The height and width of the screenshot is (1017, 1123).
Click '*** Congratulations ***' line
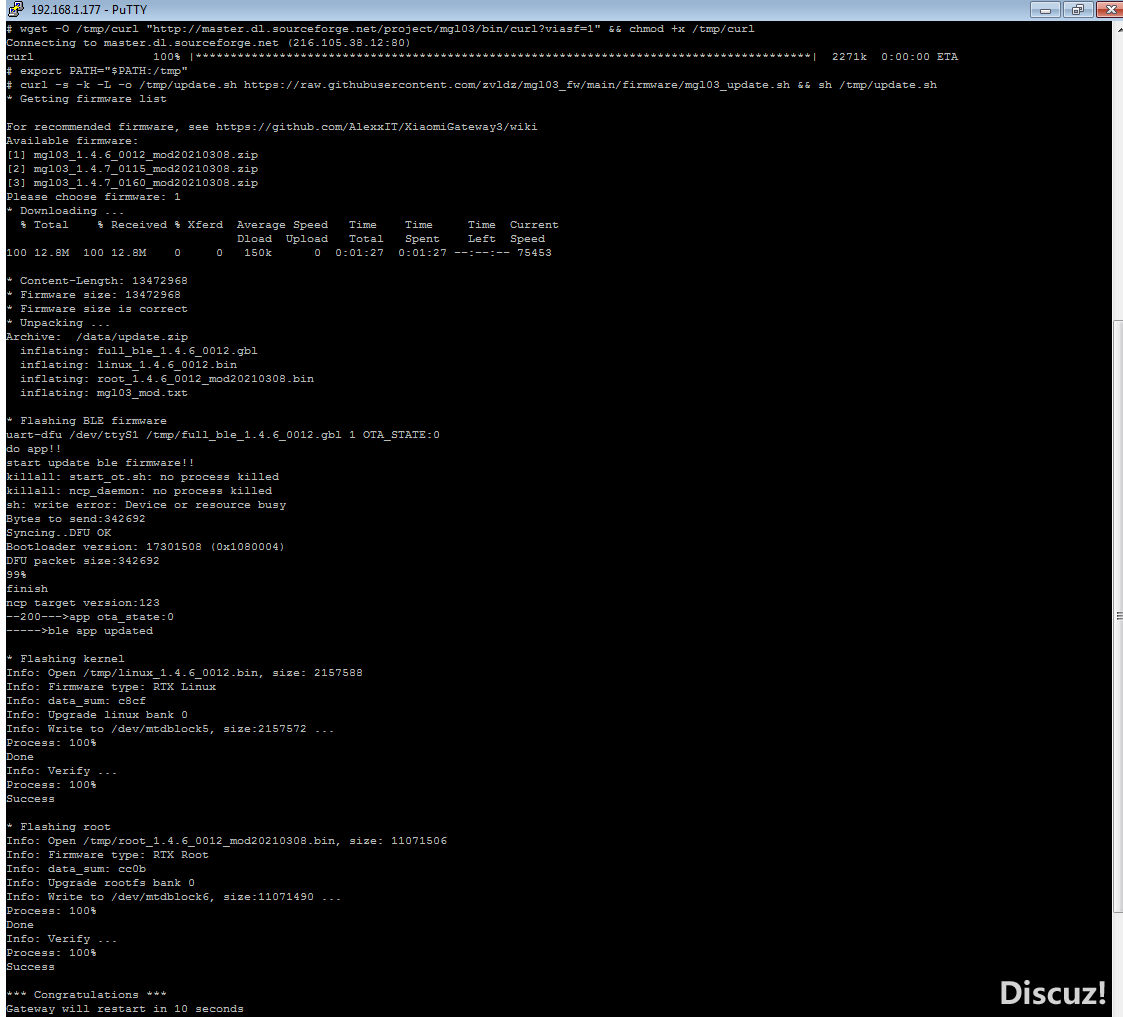tap(87, 995)
